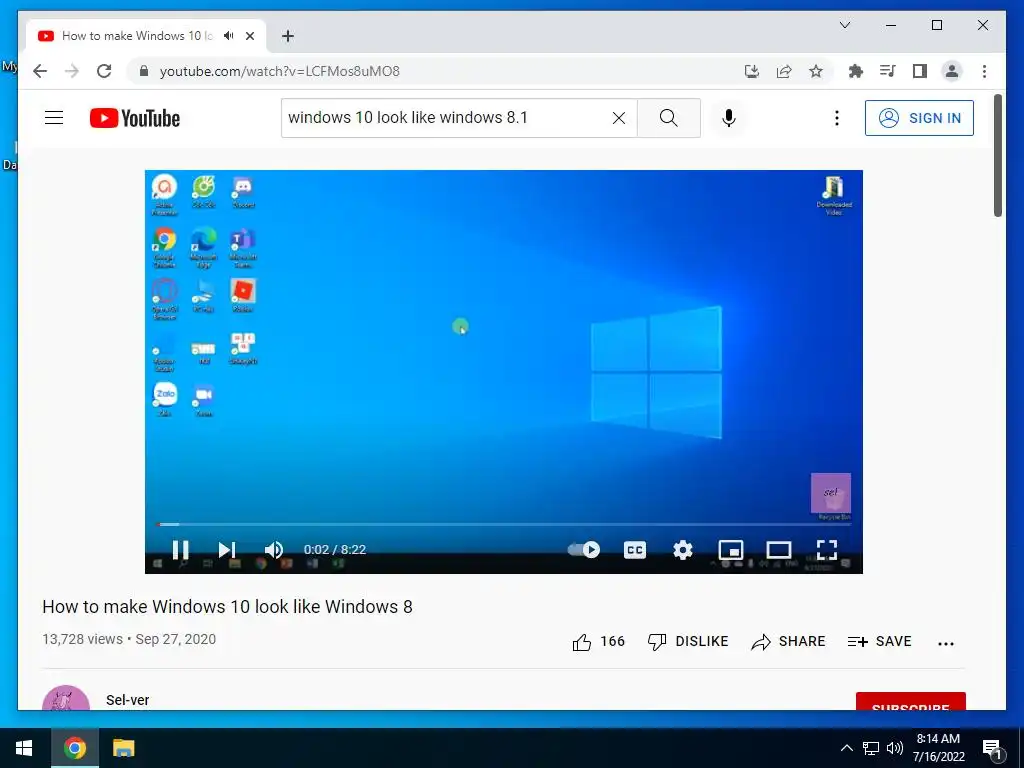Enter full screen mode

pos(827,550)
